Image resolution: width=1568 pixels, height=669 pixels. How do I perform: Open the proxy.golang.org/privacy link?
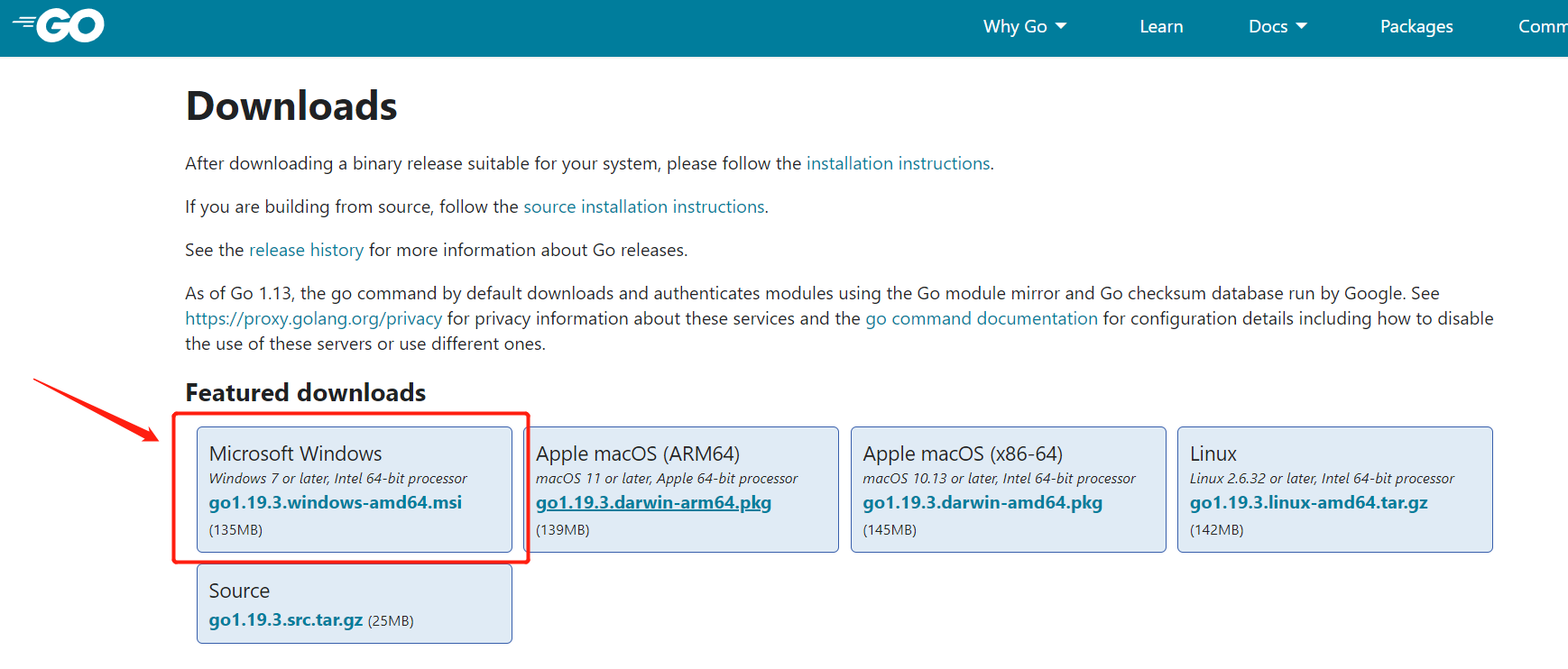(x=313, y=318)
